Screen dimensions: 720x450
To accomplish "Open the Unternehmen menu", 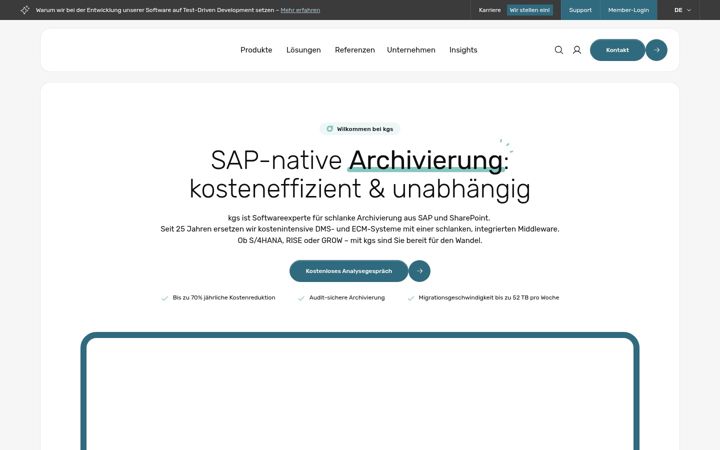I will (411, 50).
